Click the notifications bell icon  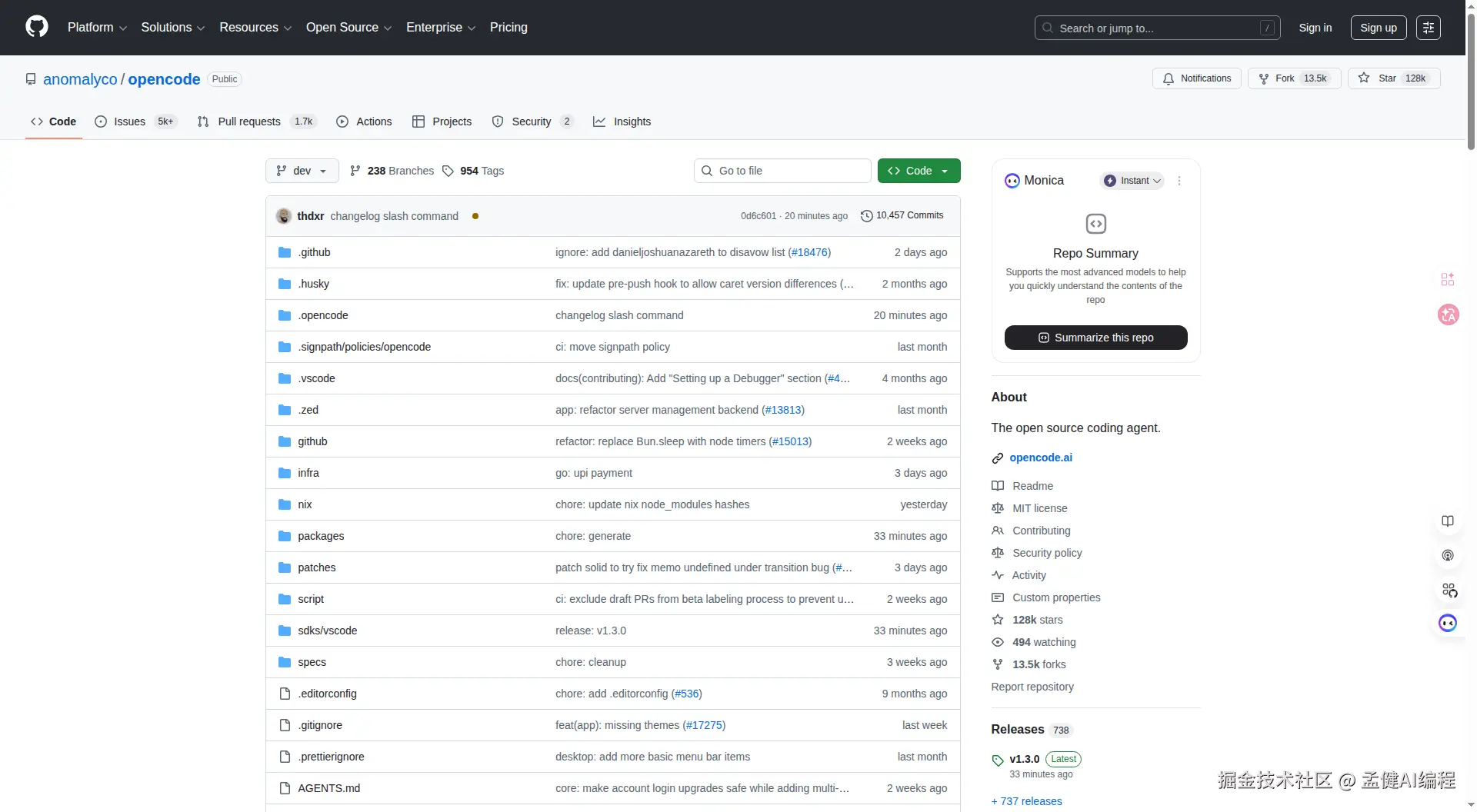coord(1169,78)
